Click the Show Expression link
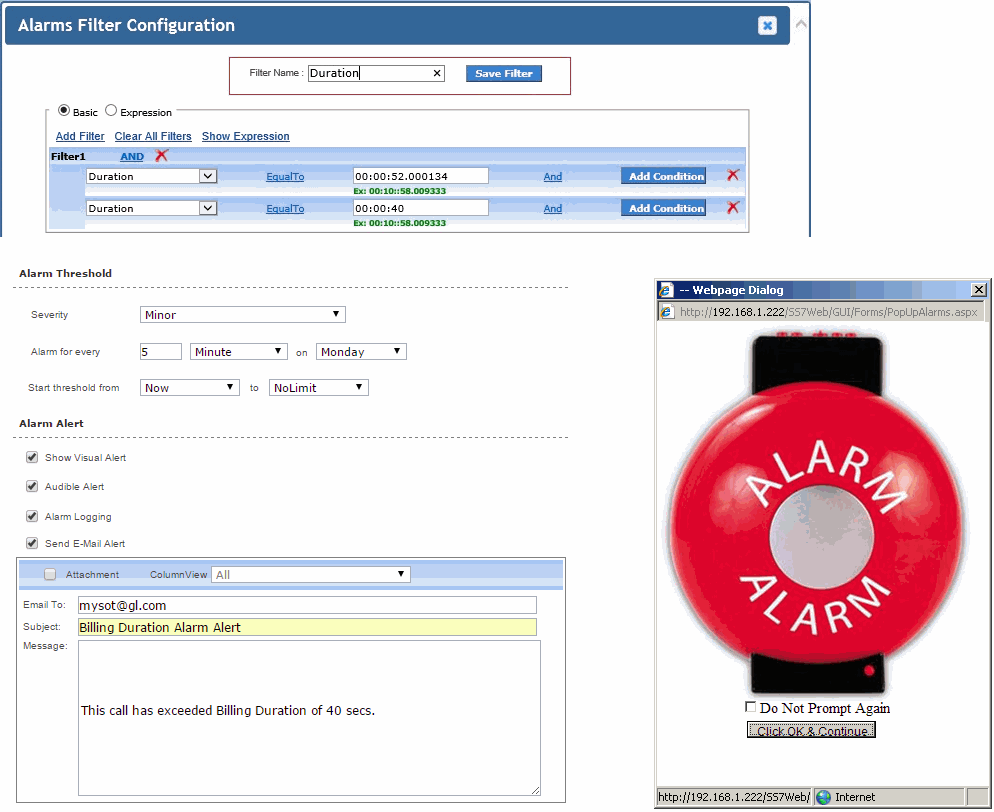 [x=246, y=136]
